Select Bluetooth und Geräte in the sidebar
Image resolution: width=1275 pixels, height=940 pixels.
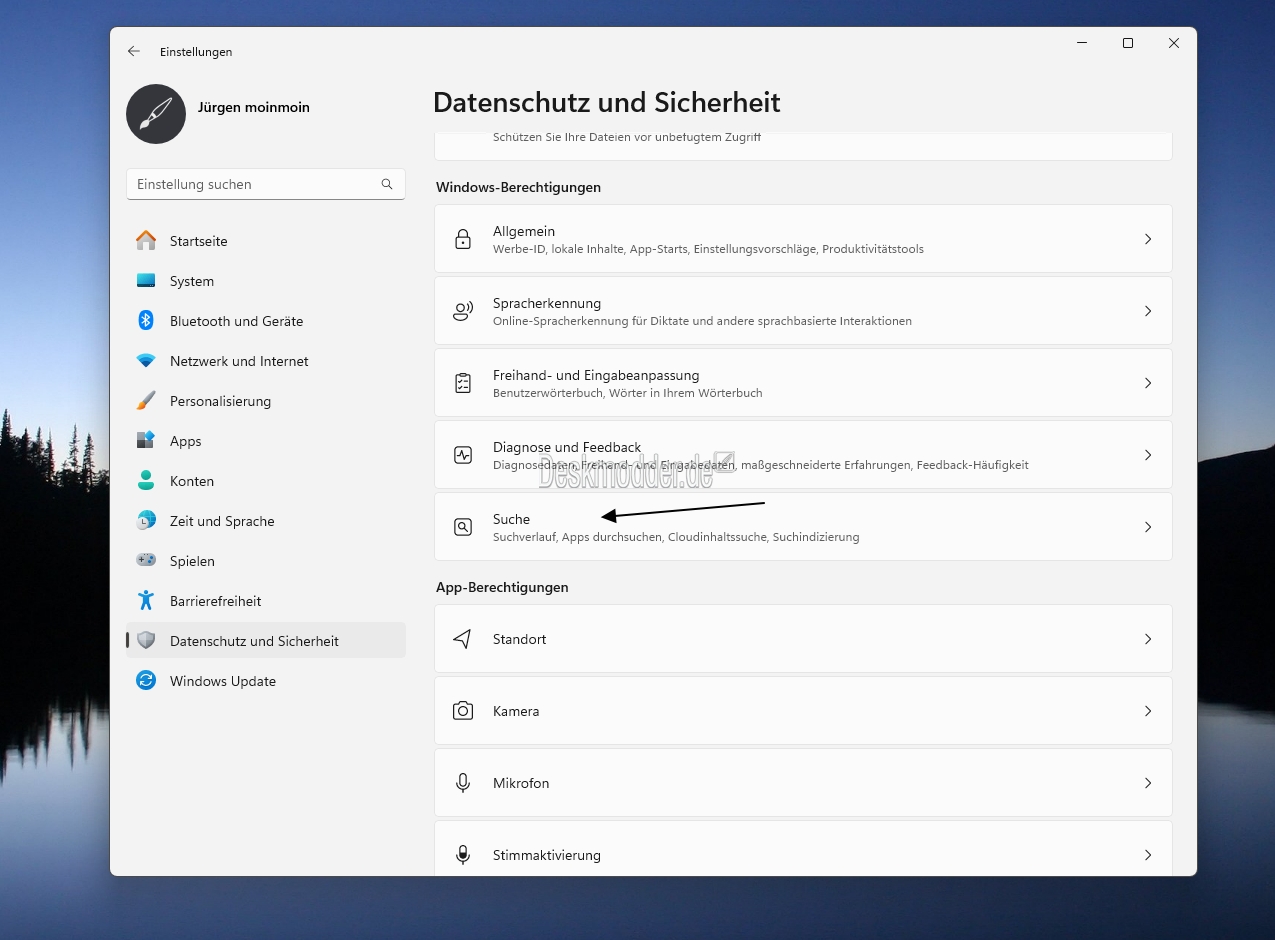coord(266,321)
